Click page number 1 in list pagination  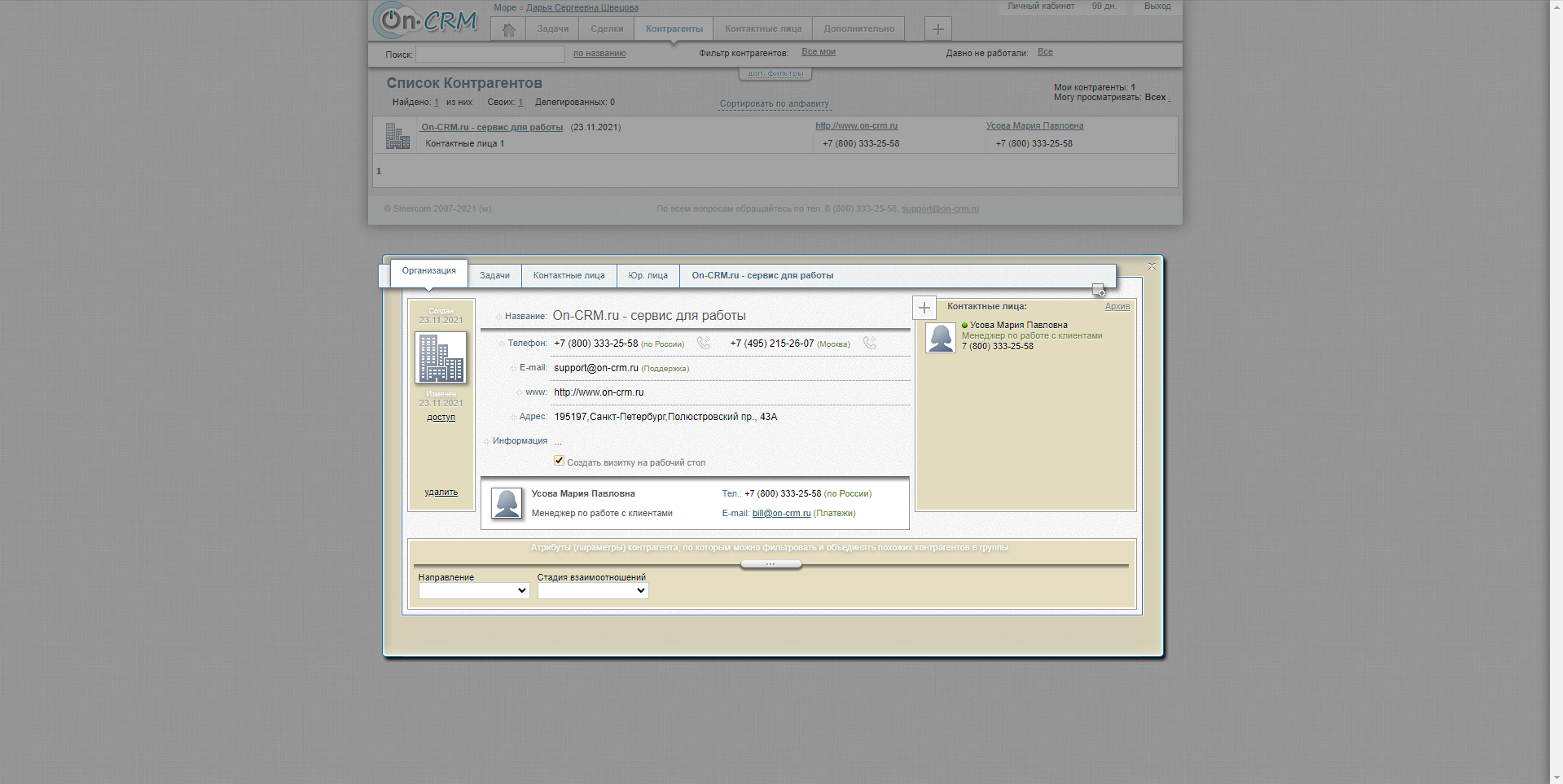379,172
